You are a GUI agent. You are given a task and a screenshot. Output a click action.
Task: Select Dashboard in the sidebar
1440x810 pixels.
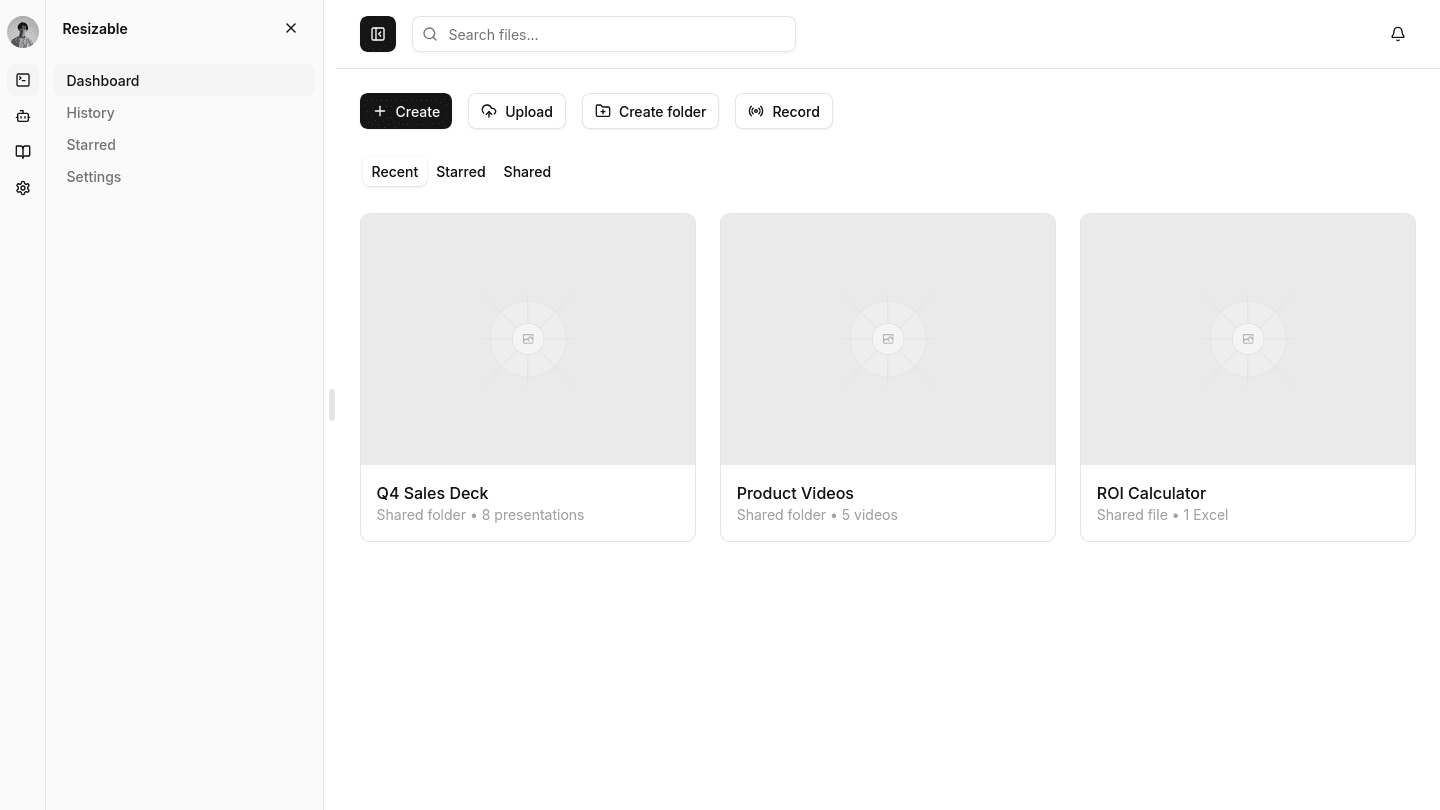(184, 80)
